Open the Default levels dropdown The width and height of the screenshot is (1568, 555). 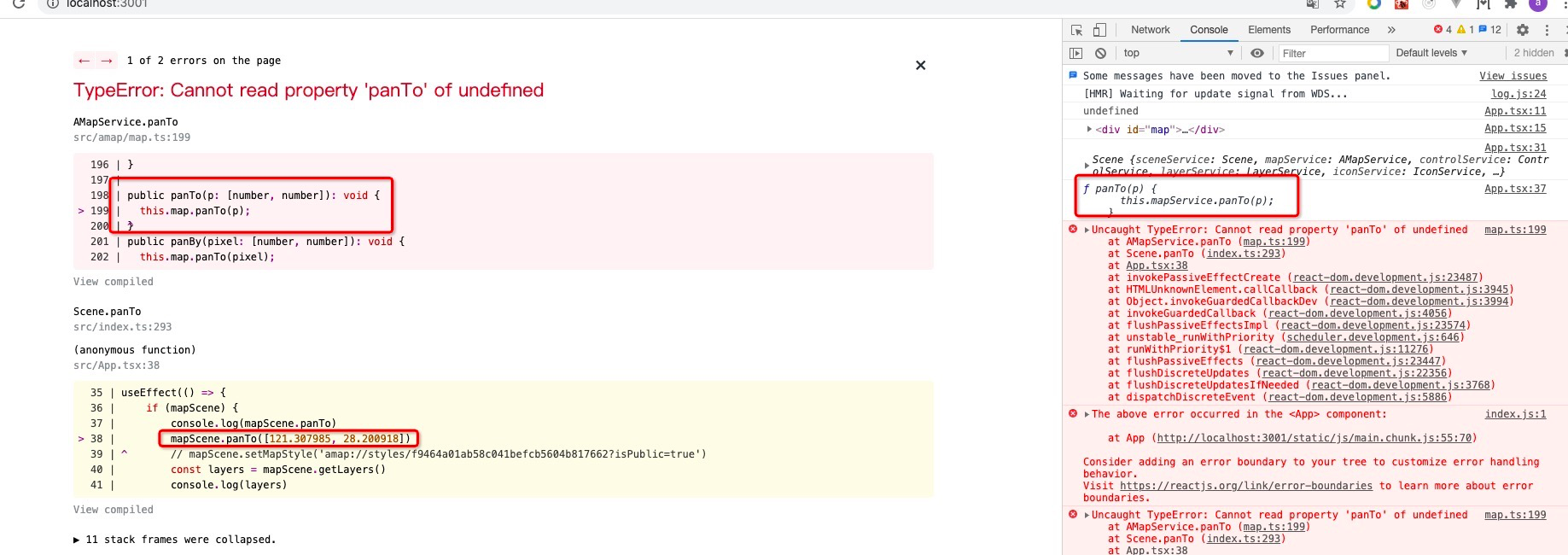coord(1431,52)
